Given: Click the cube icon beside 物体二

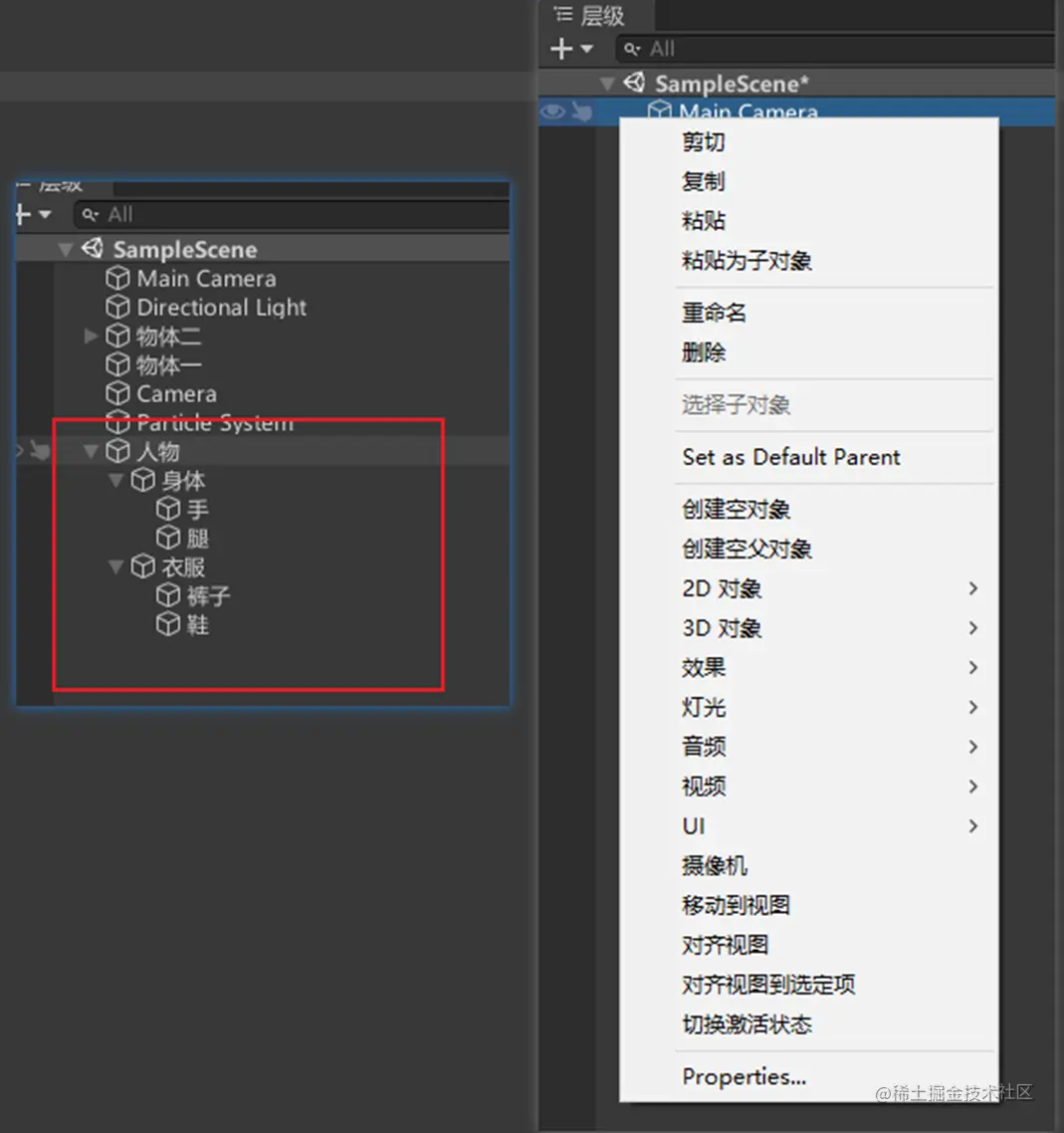Looking at the screenshot, I should (x=117, y=336).
